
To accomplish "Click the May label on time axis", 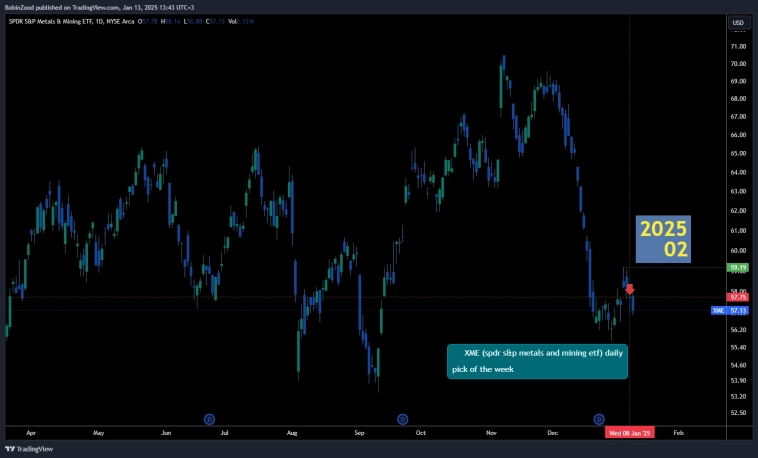I will tap(99, 433).
